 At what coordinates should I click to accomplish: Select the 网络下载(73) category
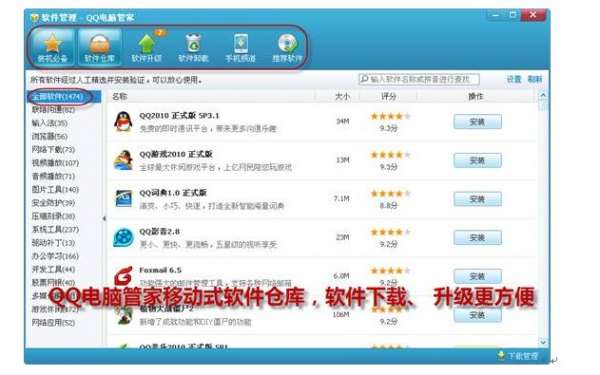click(53, 150)
